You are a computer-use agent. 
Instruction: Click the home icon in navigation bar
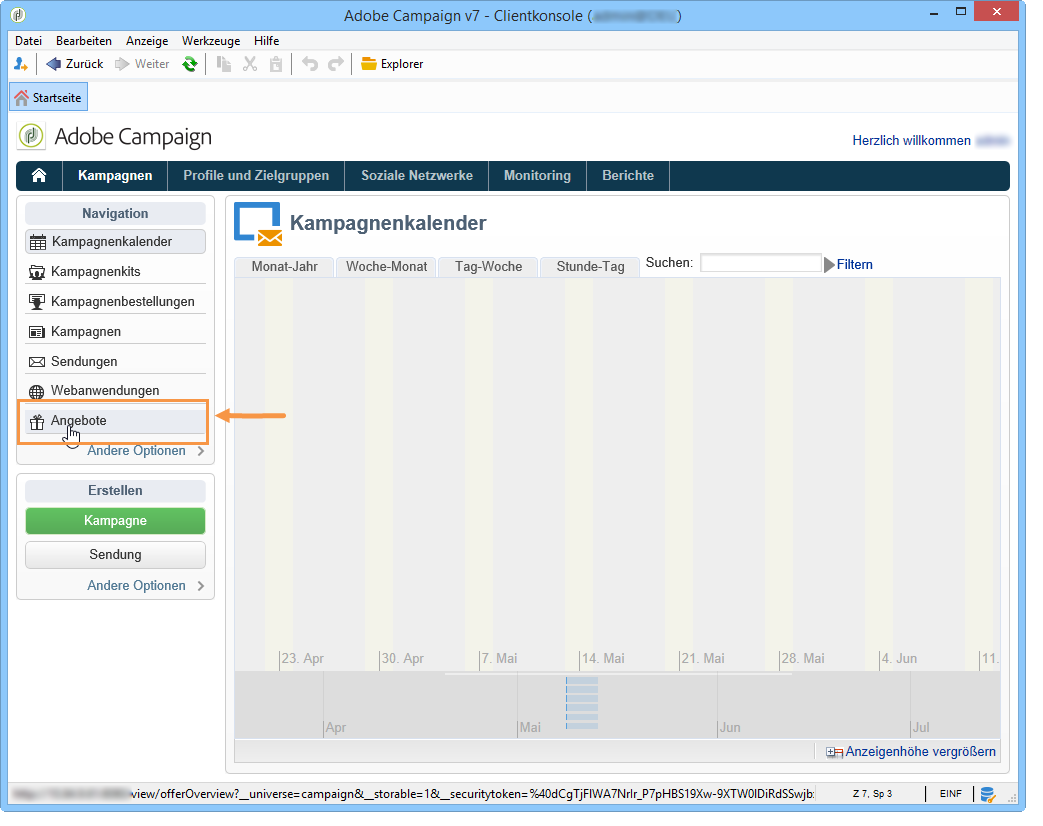coord(39,176)
